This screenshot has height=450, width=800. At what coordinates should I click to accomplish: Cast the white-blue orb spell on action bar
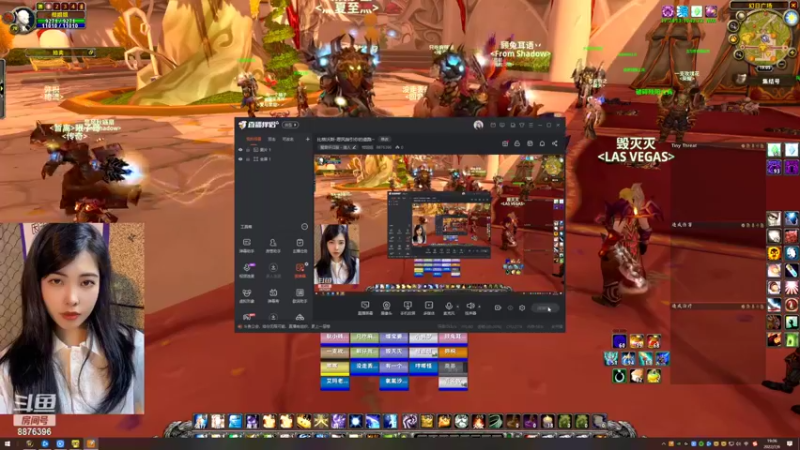tap(356, 421)
